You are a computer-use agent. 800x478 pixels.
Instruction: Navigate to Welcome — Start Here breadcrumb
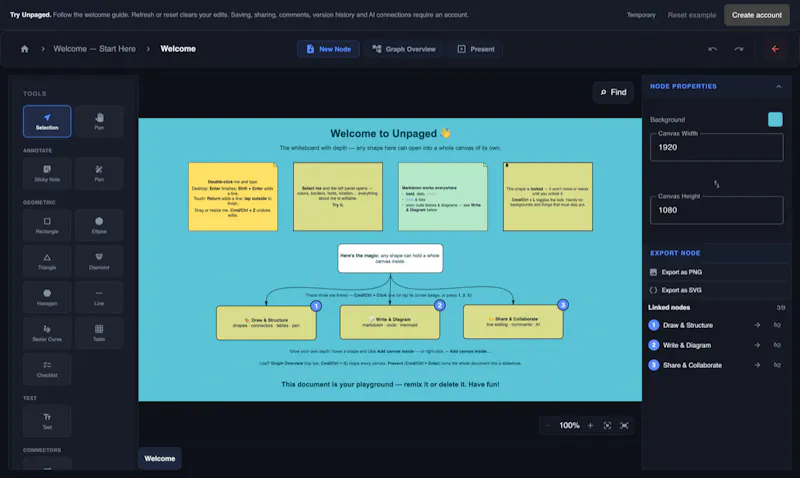click(94, 49)
